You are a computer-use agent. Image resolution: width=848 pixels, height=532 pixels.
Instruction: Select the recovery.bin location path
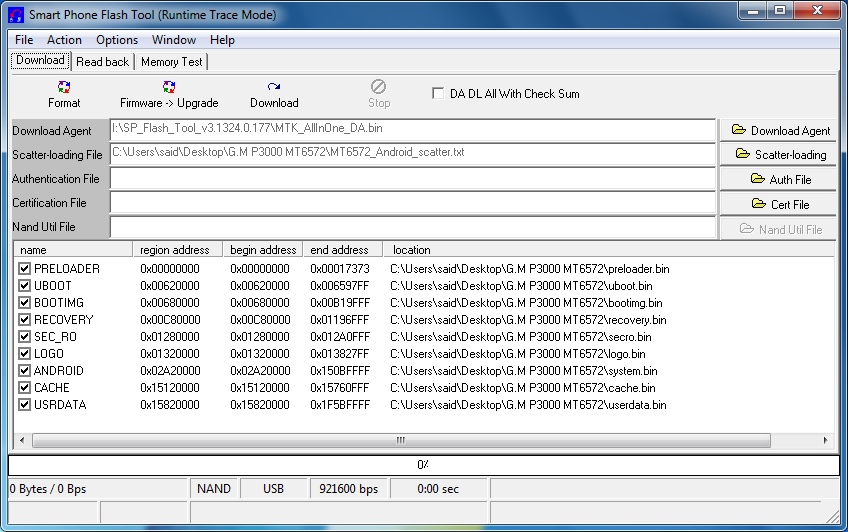coord(528,320)
